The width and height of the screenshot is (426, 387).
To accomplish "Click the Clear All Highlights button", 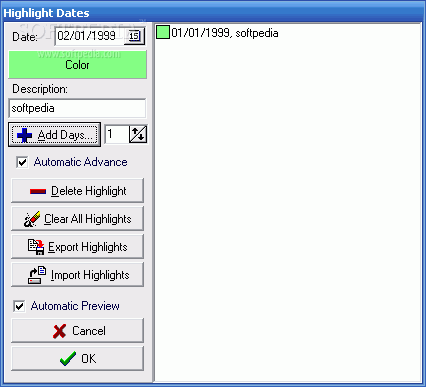I will tap(77, 219).
